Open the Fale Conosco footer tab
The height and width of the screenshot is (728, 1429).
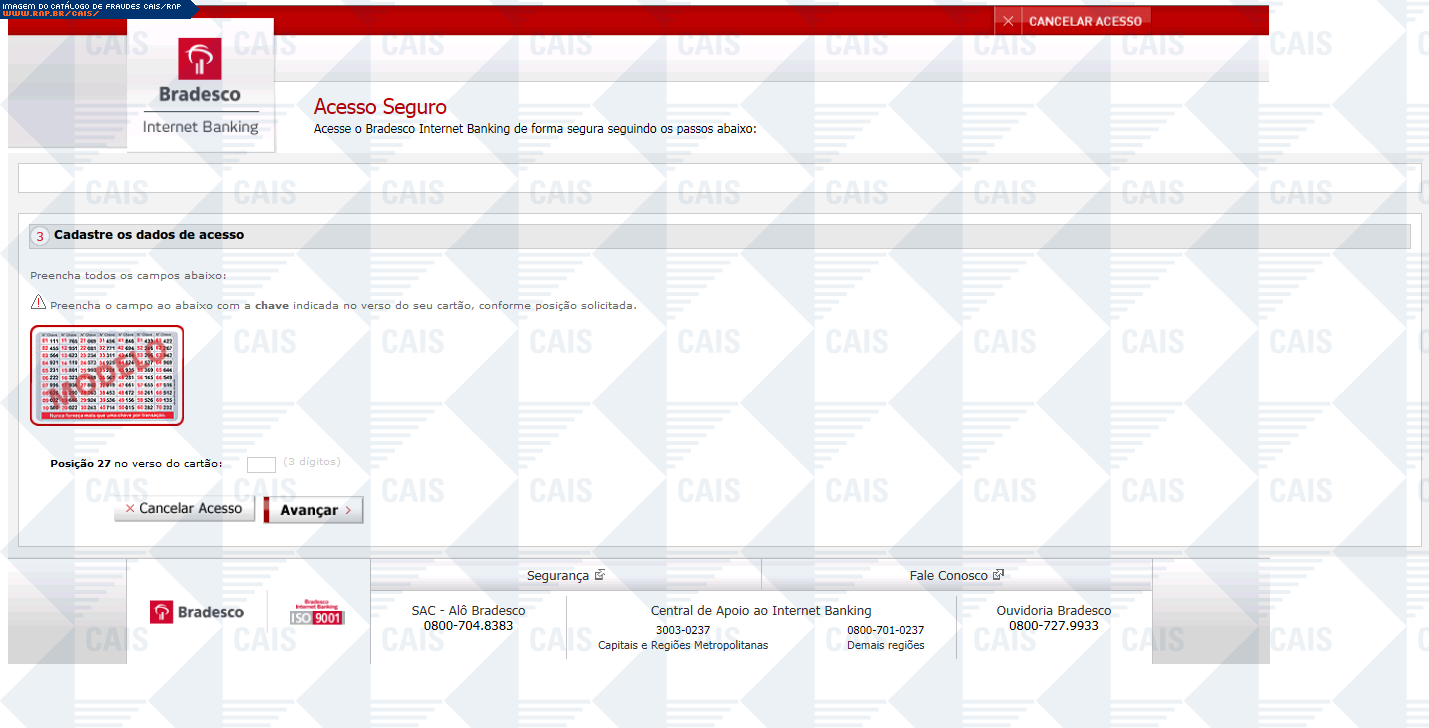pyautogui.click(x=948, y=576)
